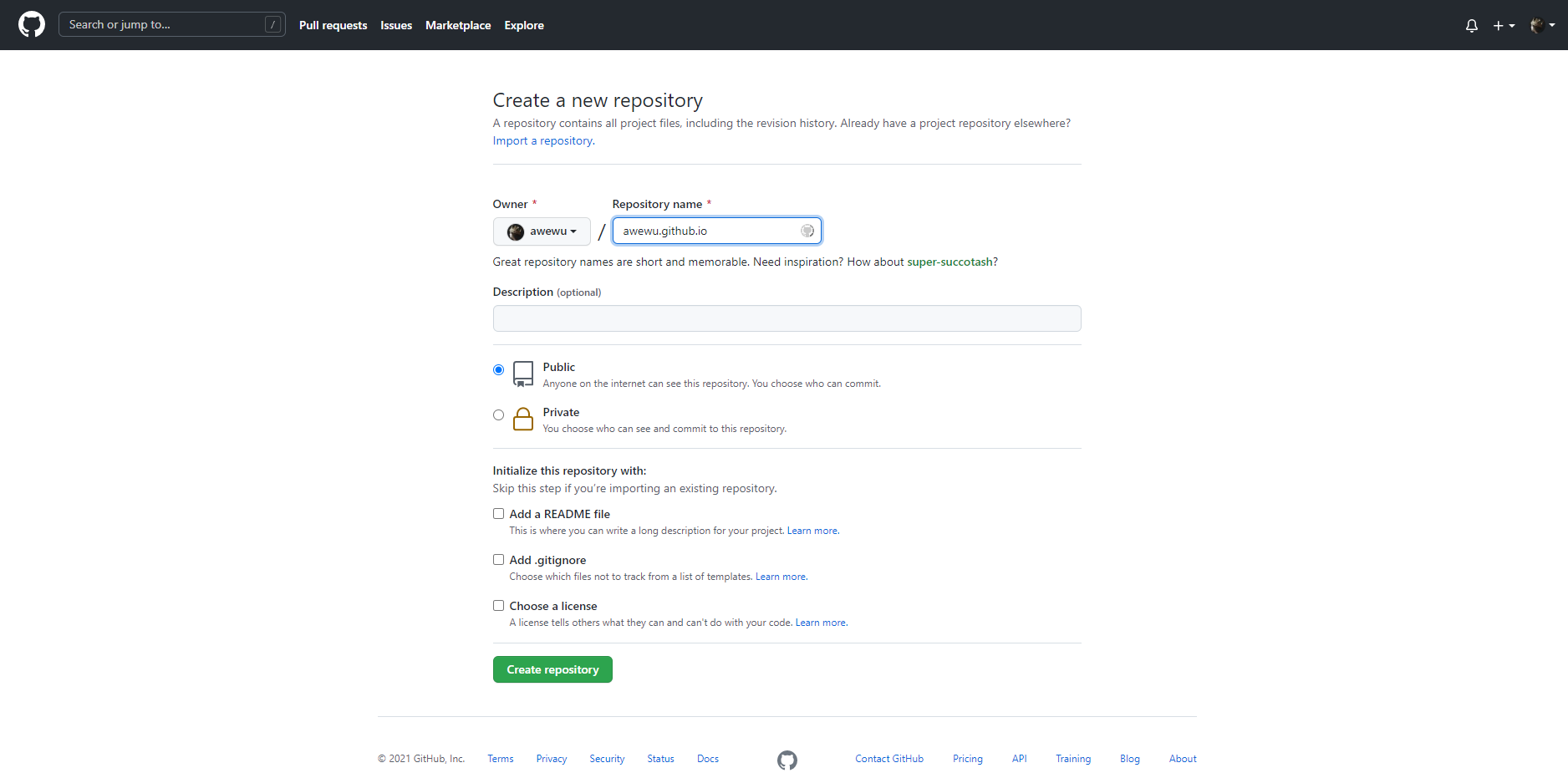Select the Public visibility radio button

[498, 369]
